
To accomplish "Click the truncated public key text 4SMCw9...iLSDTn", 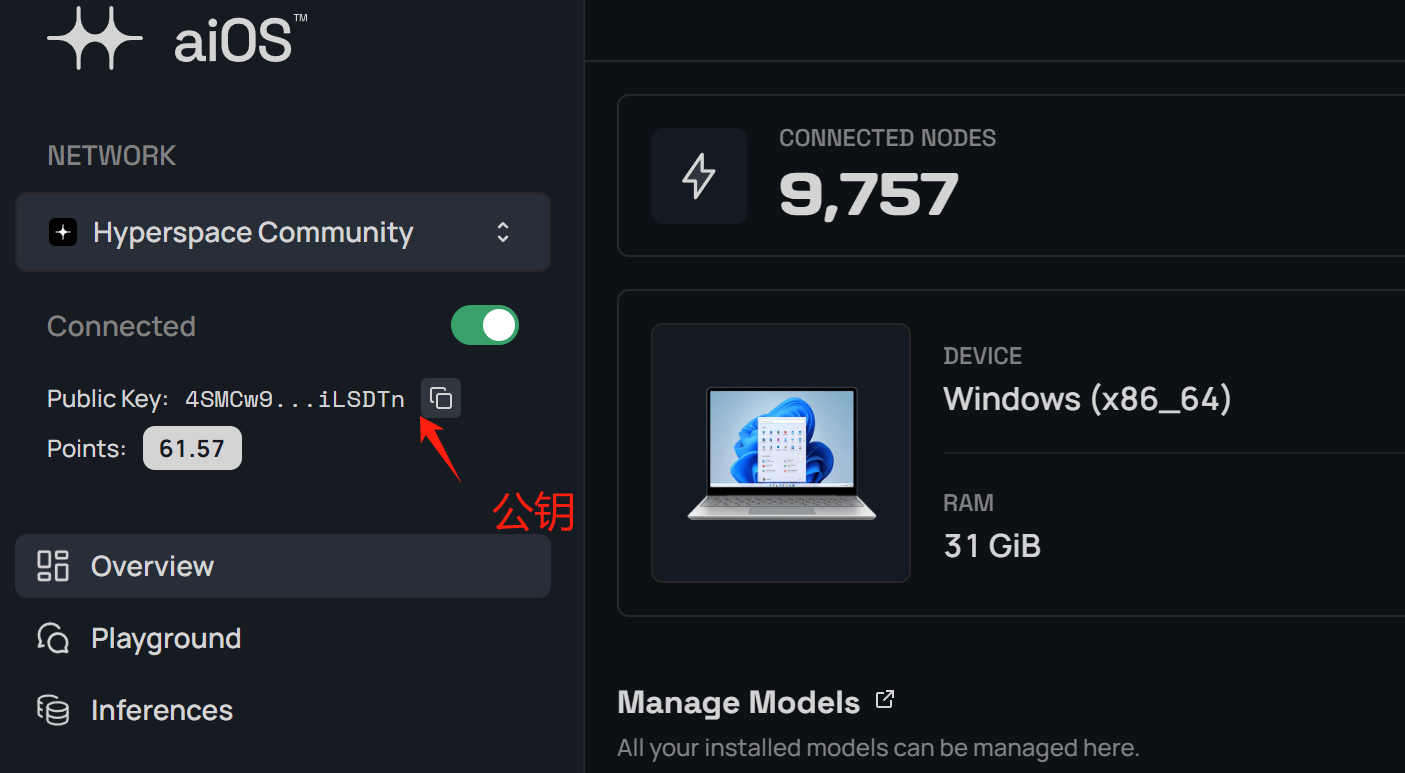I will click(295, 400).
